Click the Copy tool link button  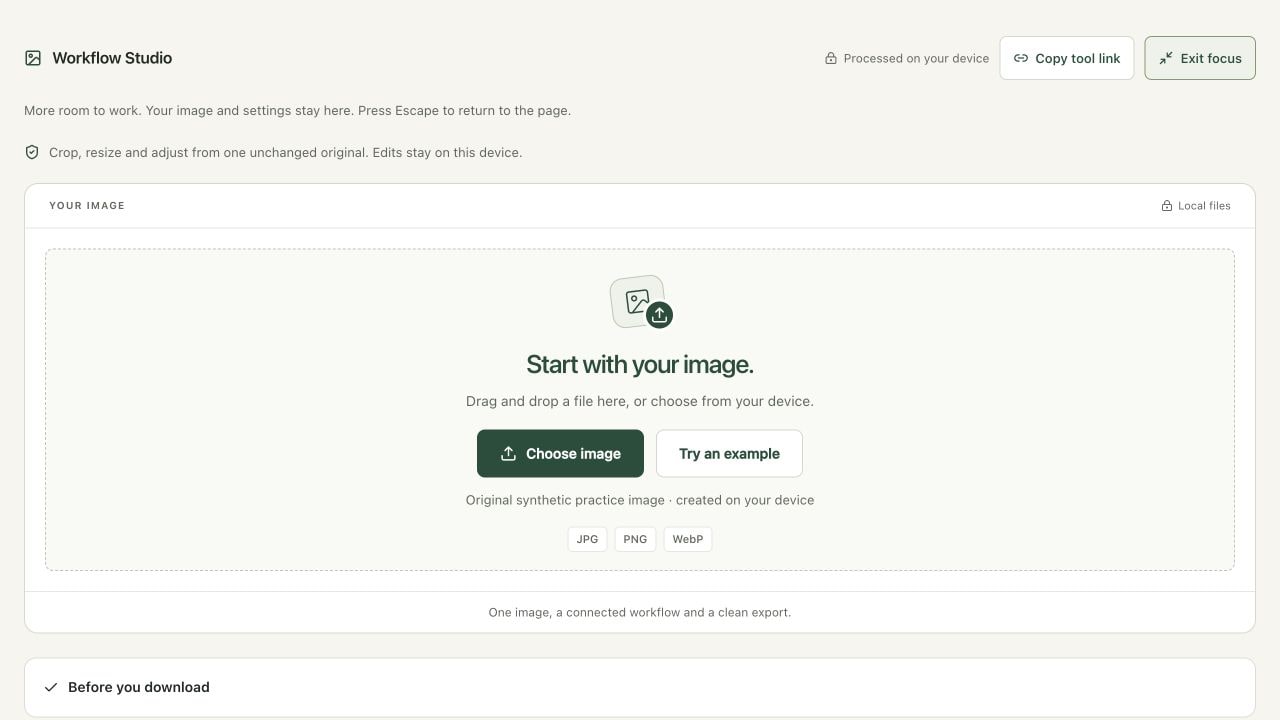1066,58
